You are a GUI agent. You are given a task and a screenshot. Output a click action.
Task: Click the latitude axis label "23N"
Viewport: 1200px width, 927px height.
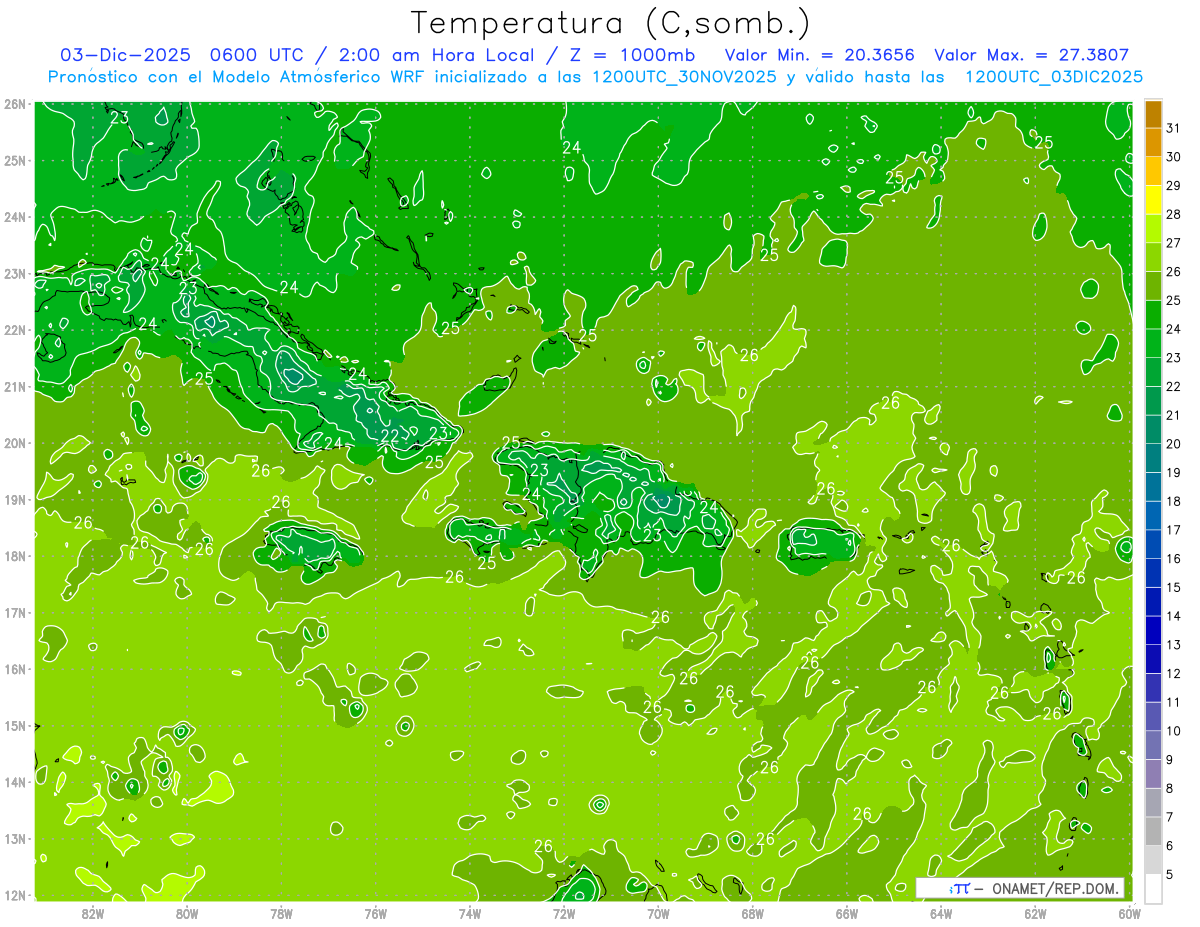(x=14, y=273)
